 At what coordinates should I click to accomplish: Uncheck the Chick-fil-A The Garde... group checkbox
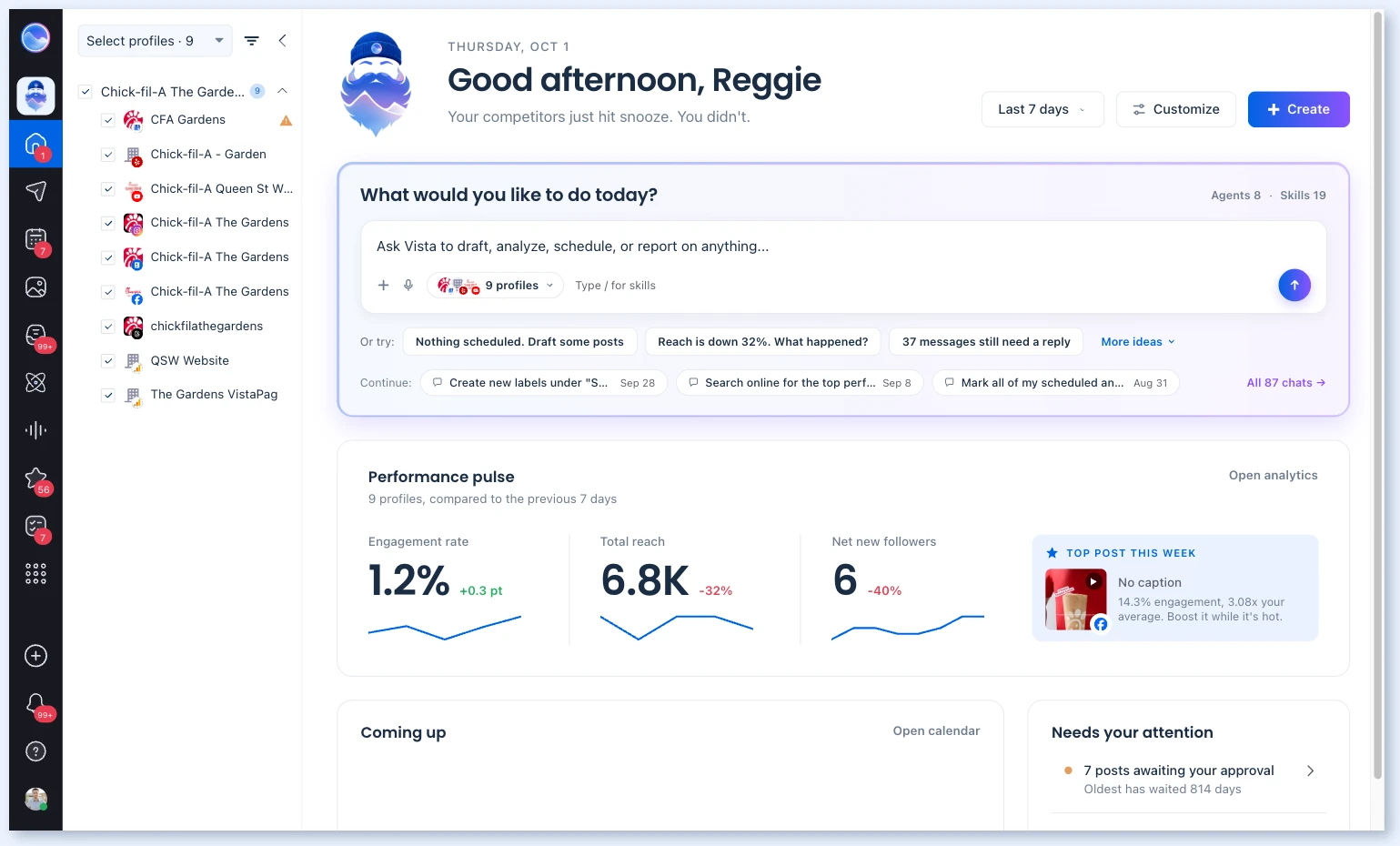pos(86,92)
